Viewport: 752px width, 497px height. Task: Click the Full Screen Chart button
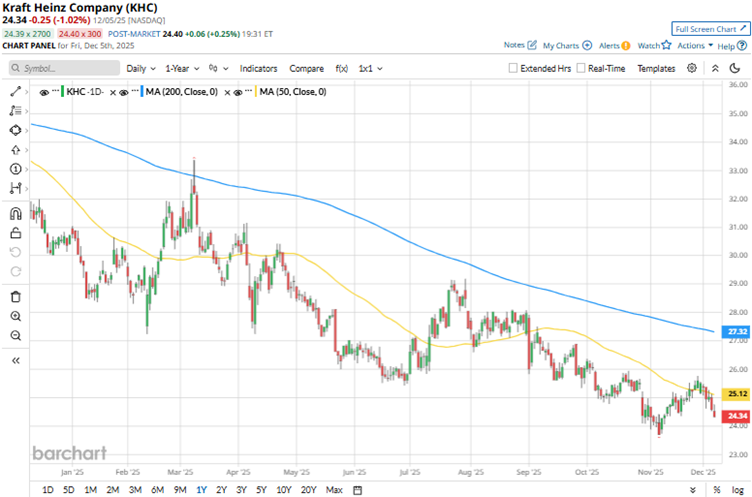pyautogui.click(x=710, y=29)
